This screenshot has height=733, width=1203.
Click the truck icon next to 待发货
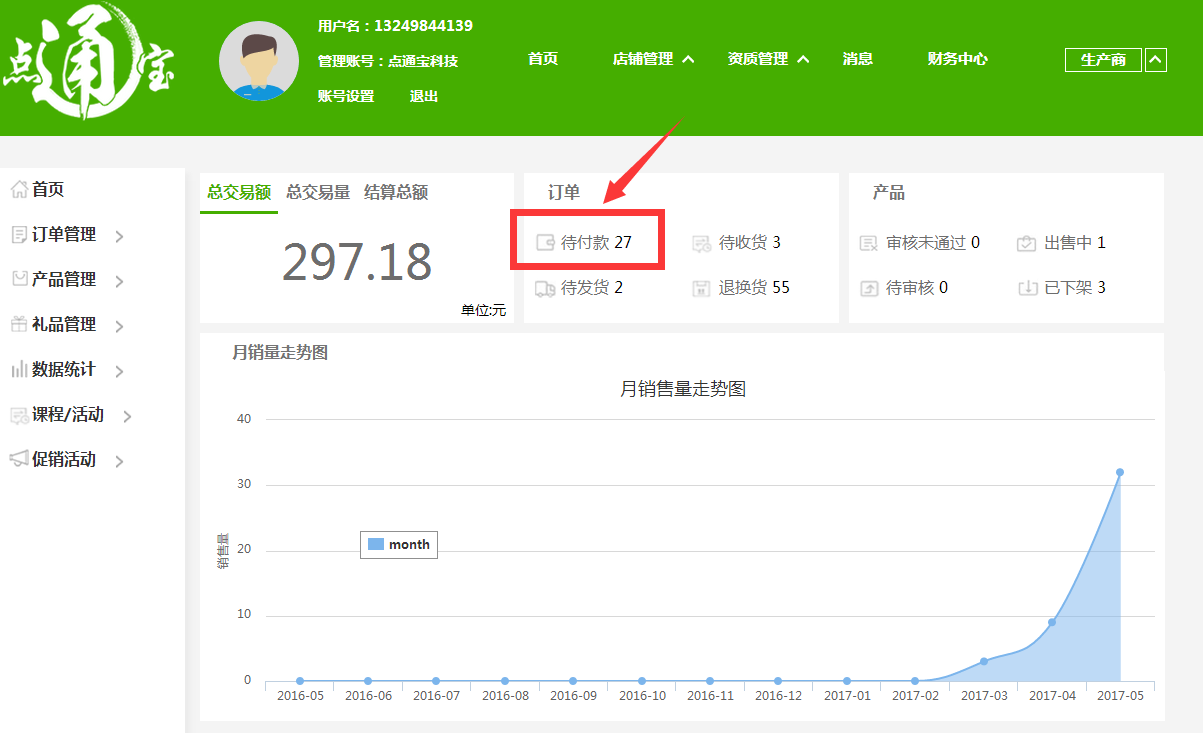545,288
